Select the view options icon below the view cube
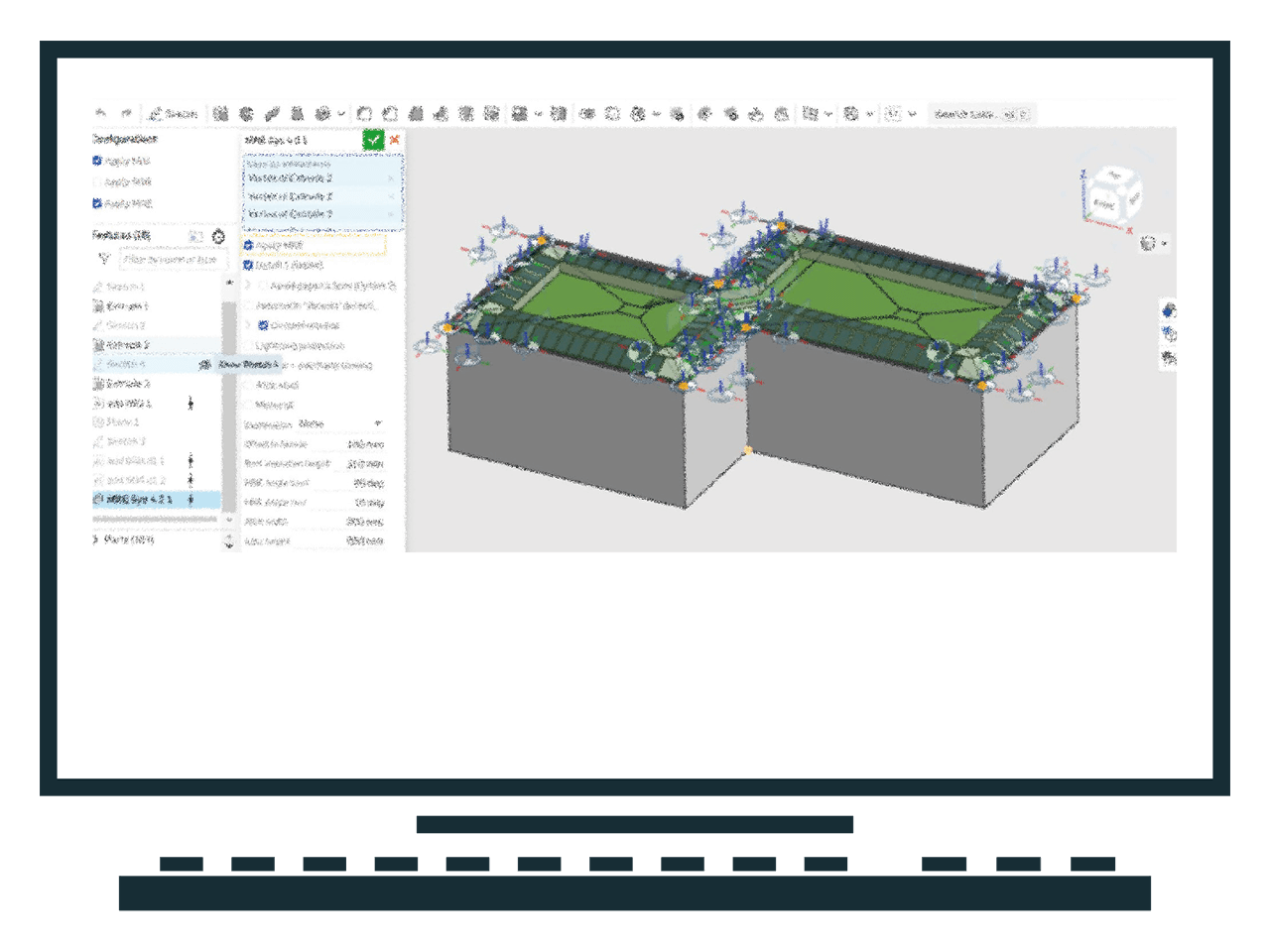 point(1149,240)
